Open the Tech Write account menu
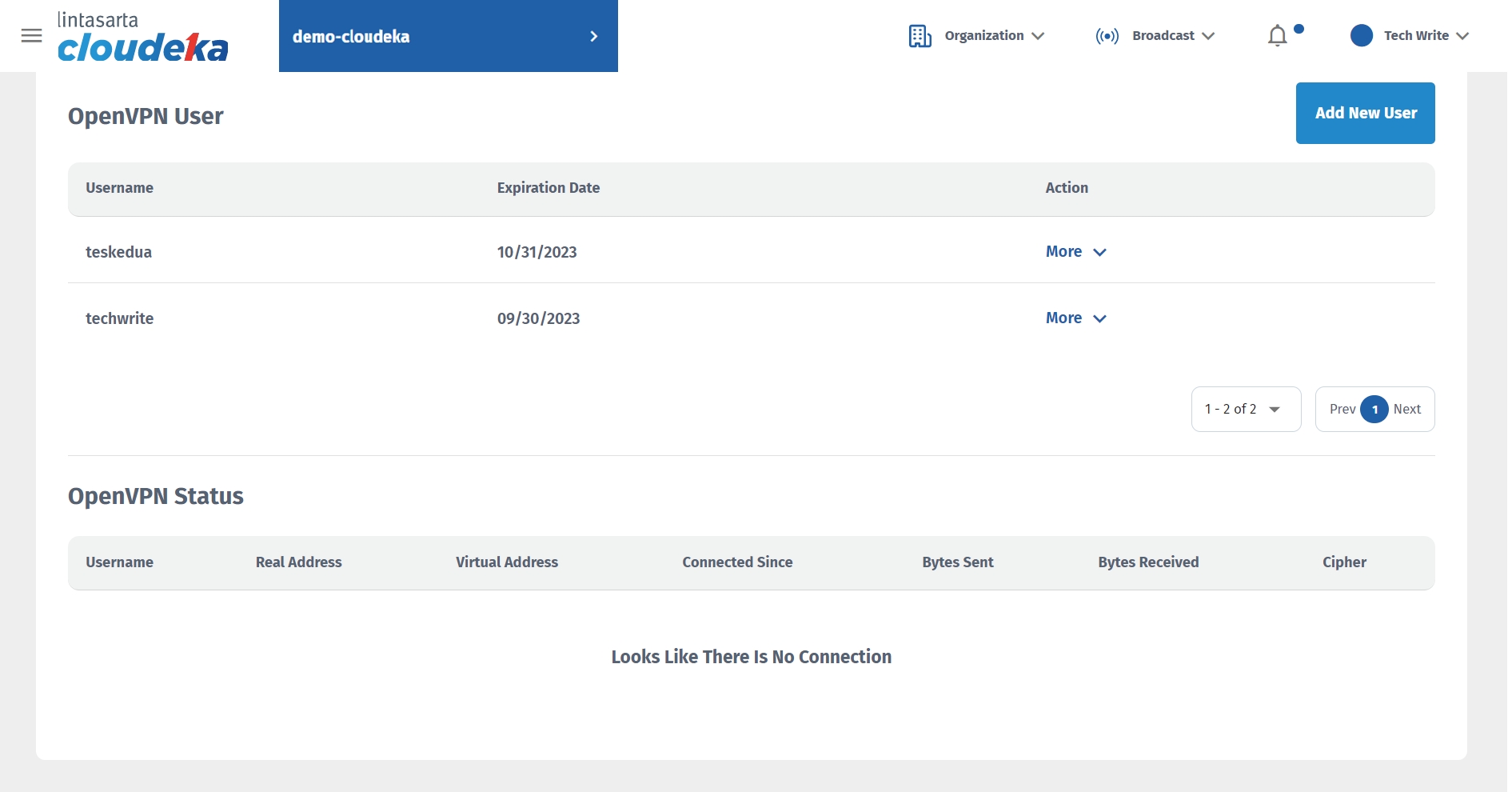The width and height of the screenshot is (1512, 792). pyautogui.click(x=1426, y=36)
